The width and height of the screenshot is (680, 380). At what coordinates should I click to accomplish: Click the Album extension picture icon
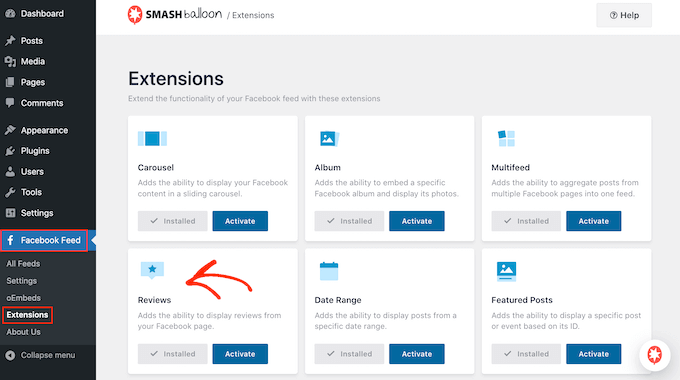coord(329,139)
